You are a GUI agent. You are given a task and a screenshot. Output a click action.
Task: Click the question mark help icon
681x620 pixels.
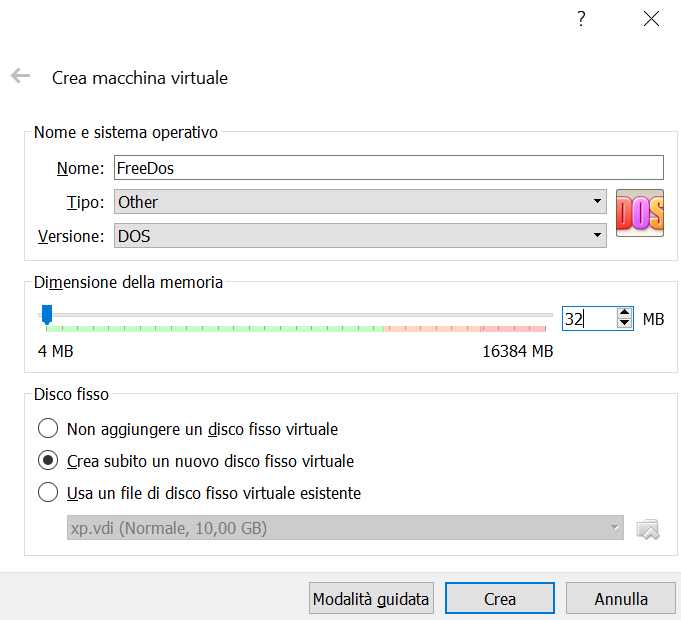[581, 19]
